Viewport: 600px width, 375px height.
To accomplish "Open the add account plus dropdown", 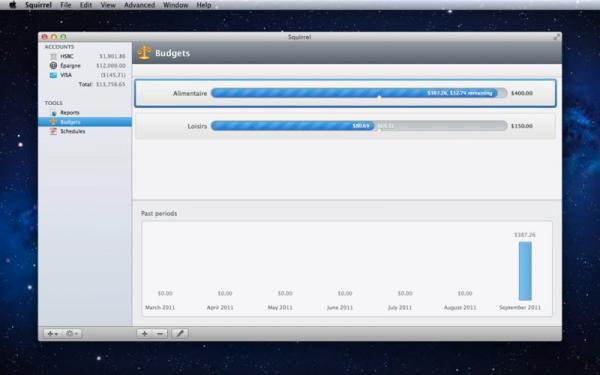I will coord(52,334).
